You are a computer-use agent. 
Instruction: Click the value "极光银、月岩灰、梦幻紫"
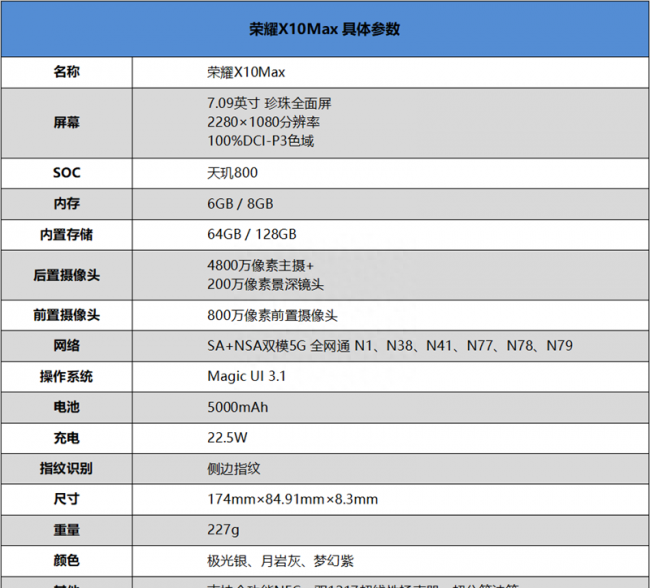[281, 561]
